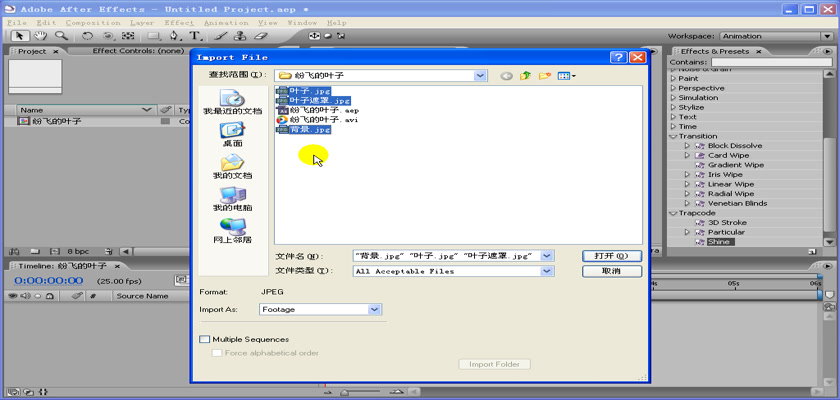Click the 取消 cancel button
The height and width of the screenshot is (400, 840).
tap(611, 271)
